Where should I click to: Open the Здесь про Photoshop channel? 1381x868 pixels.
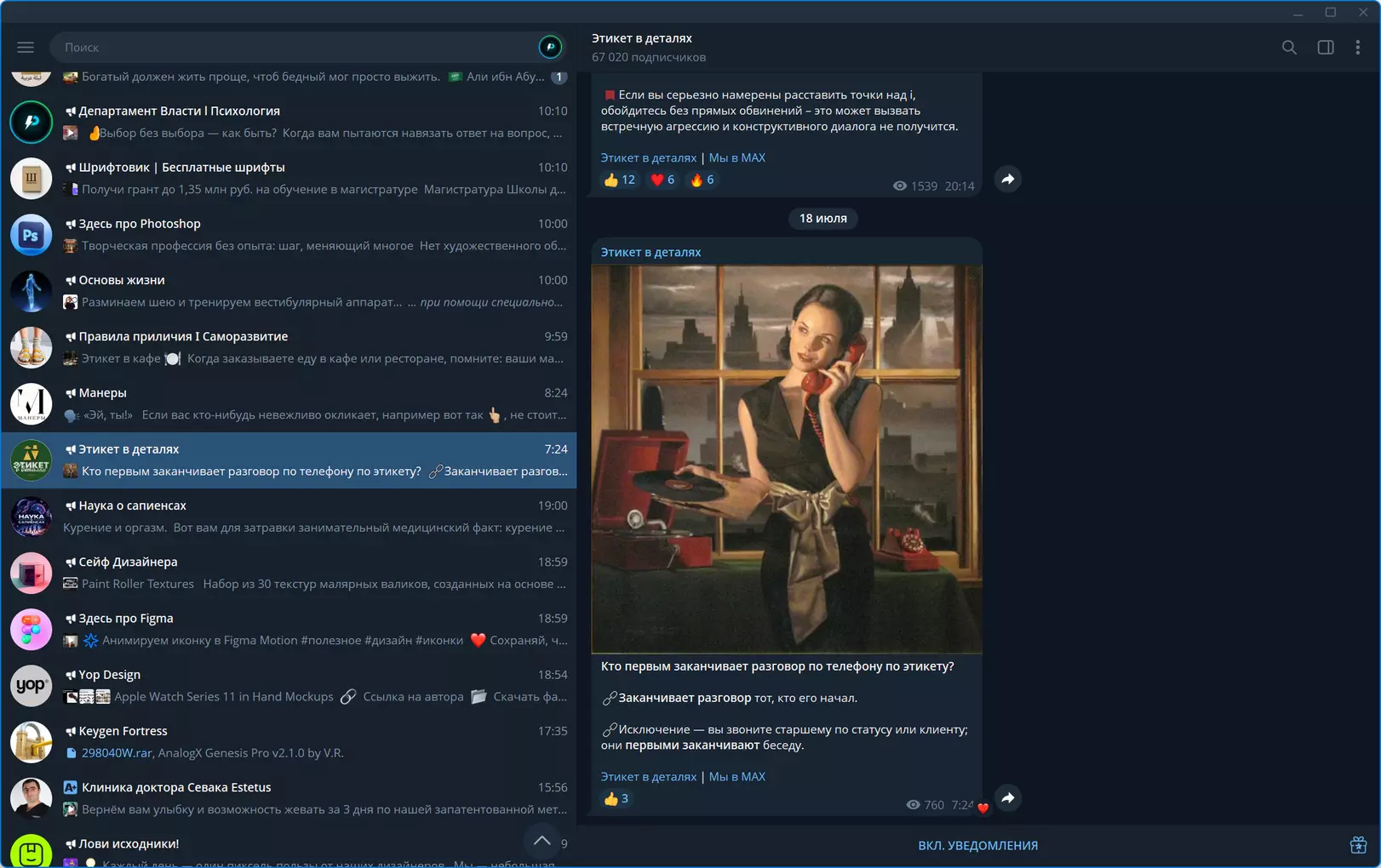click(289, 235)
